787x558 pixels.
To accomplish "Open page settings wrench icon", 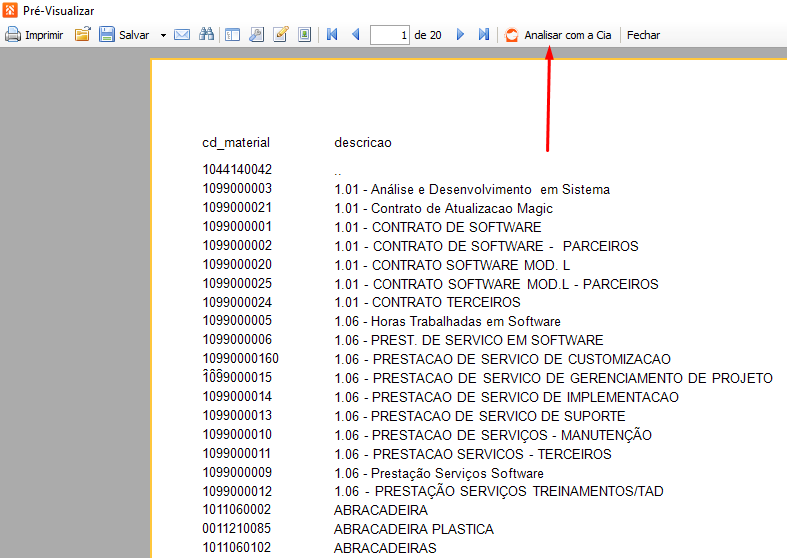I will [x=256, y=34].
